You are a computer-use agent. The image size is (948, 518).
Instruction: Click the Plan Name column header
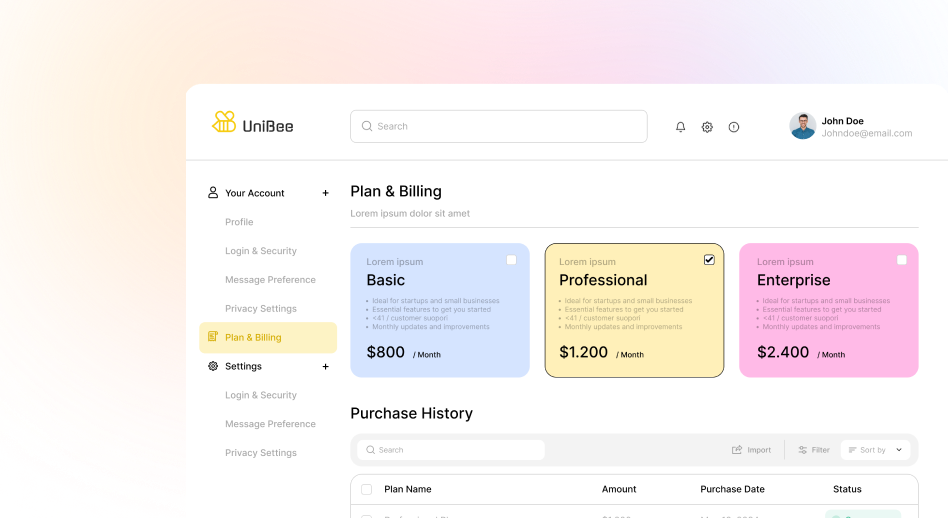(407, 489)
